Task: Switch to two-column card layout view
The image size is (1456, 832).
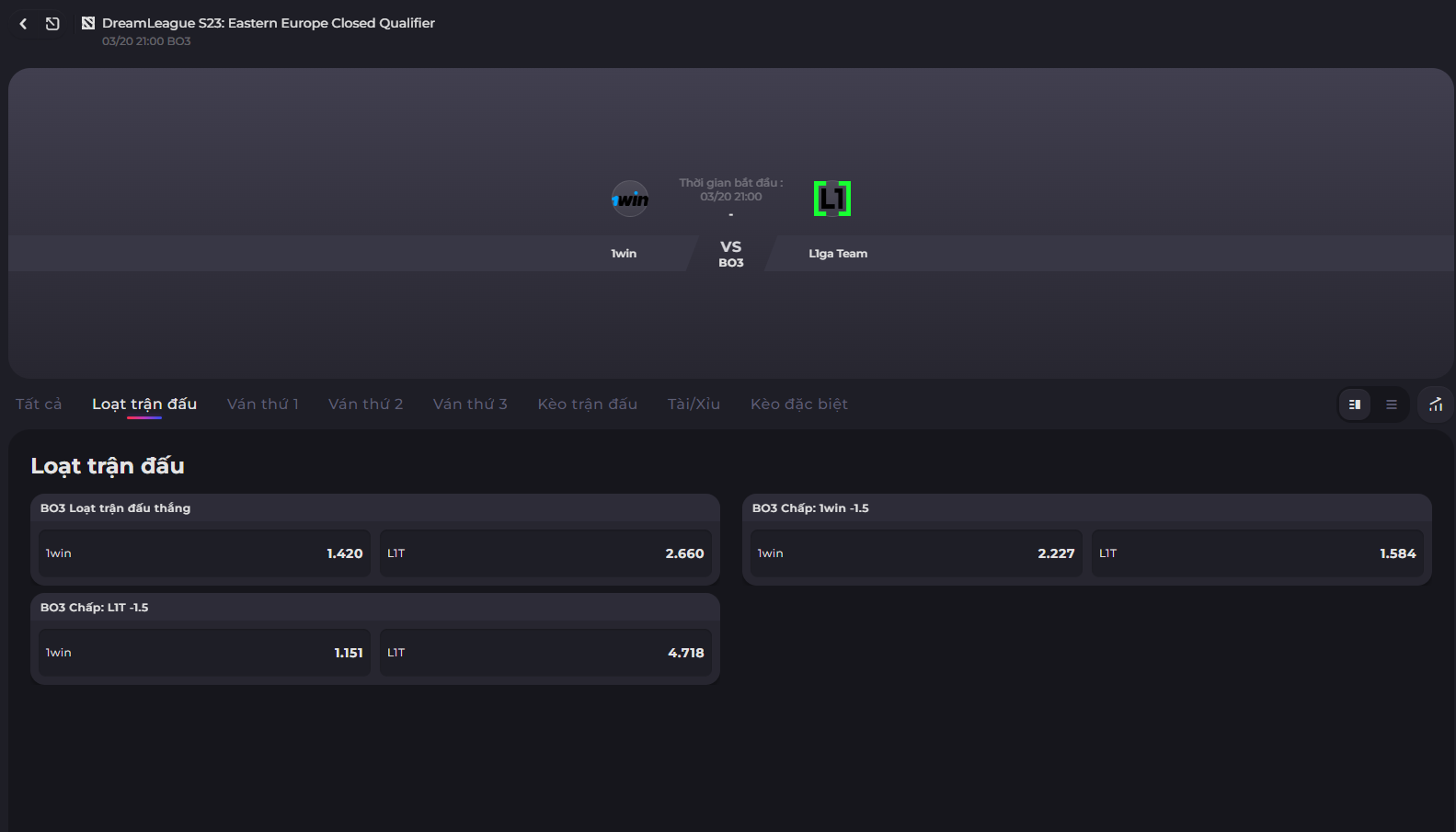Action: point(1355,405)
